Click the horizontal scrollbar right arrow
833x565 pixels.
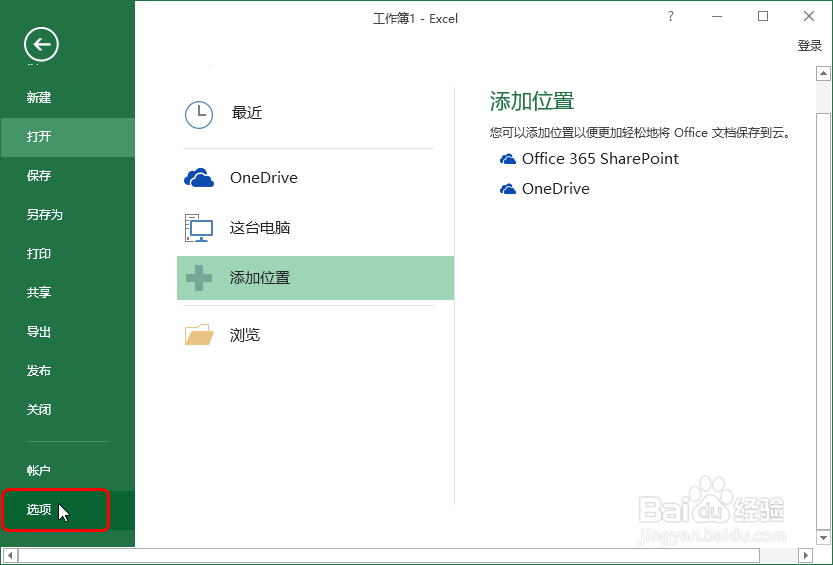click(x=806, y=556)
